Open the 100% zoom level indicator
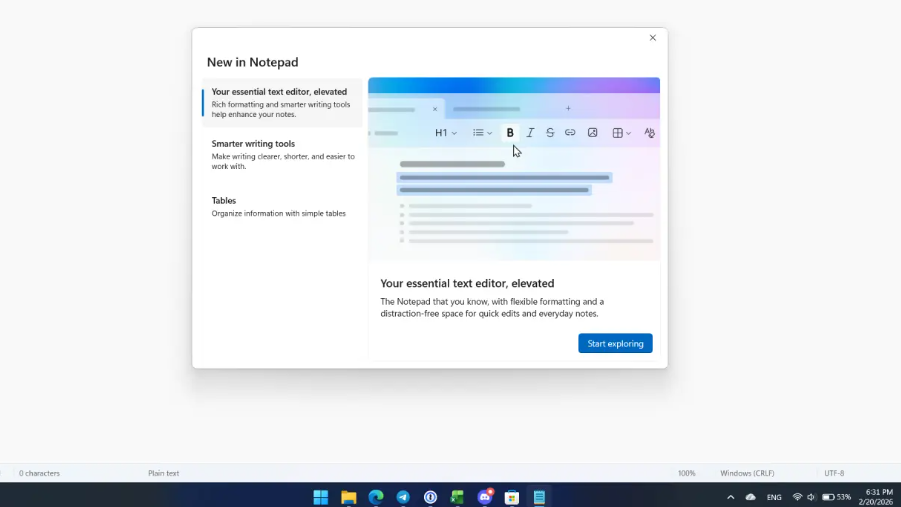Screen dimensions: 901x507 687,473
